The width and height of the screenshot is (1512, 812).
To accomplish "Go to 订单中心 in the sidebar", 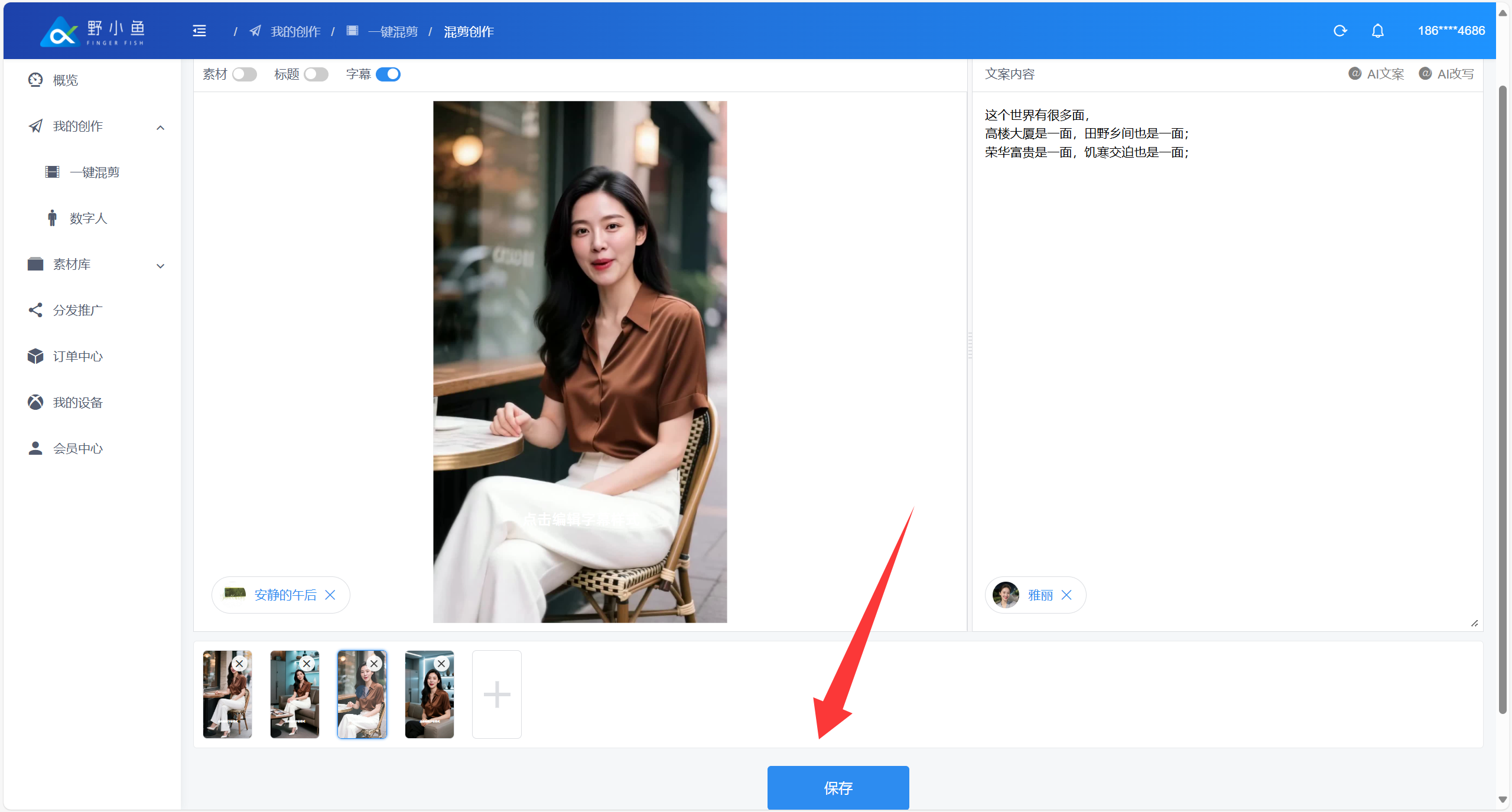I will pyautogui.click(x=77, y=357).
